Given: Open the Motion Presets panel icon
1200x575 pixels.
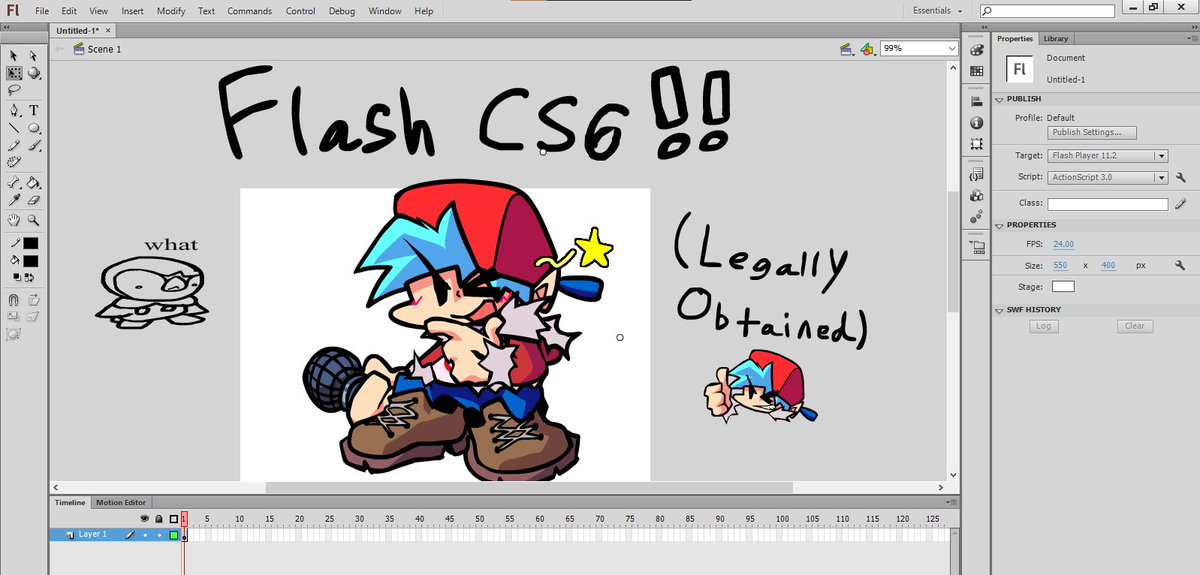Looking at the screenshot, I should click(x=976, y=216).
